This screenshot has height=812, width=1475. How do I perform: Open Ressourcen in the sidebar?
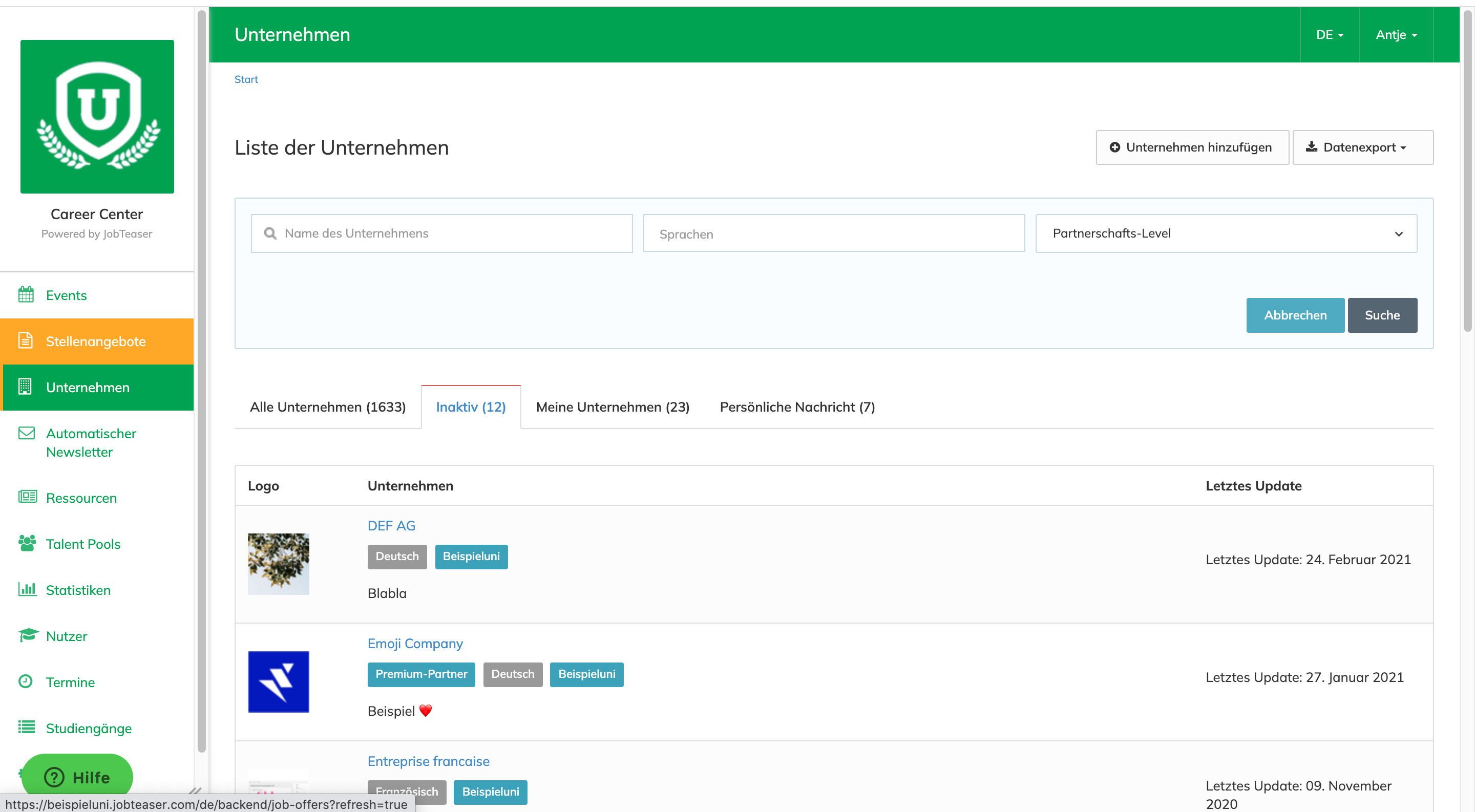(x=97, y=498)
